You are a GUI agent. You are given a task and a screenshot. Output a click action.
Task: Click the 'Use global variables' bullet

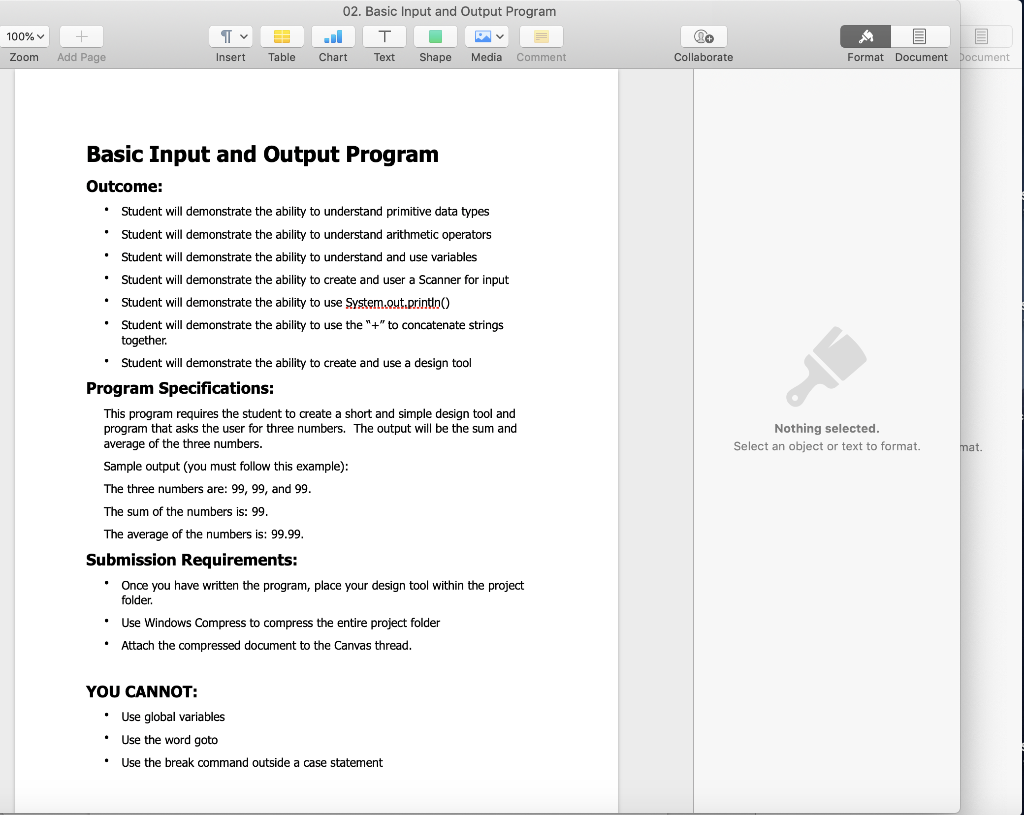(x=173, y=717)
